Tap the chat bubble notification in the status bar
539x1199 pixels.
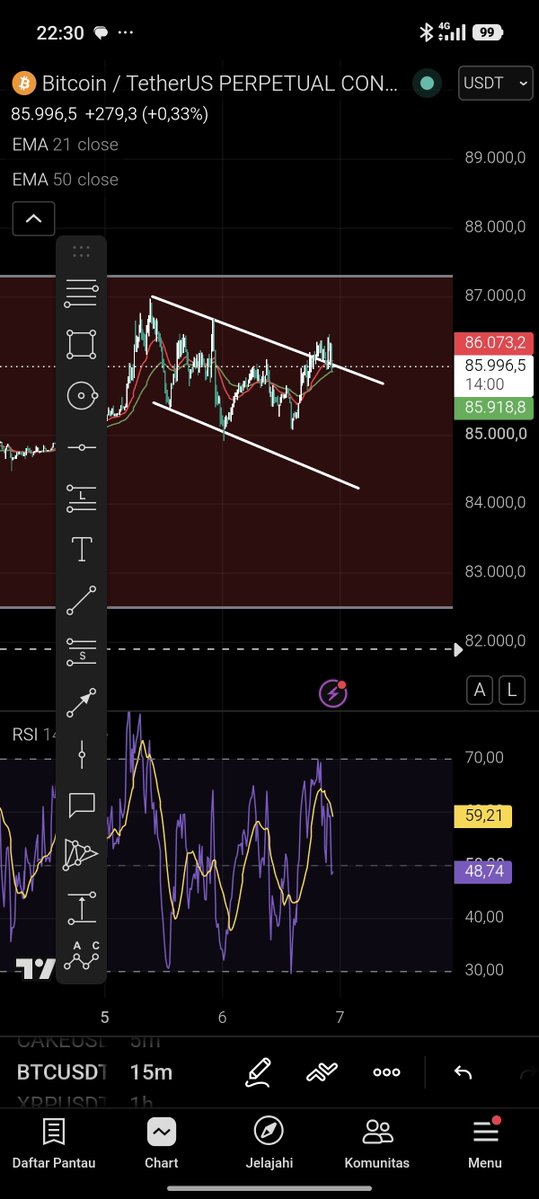pyautogui.click(x=100, y=33)
